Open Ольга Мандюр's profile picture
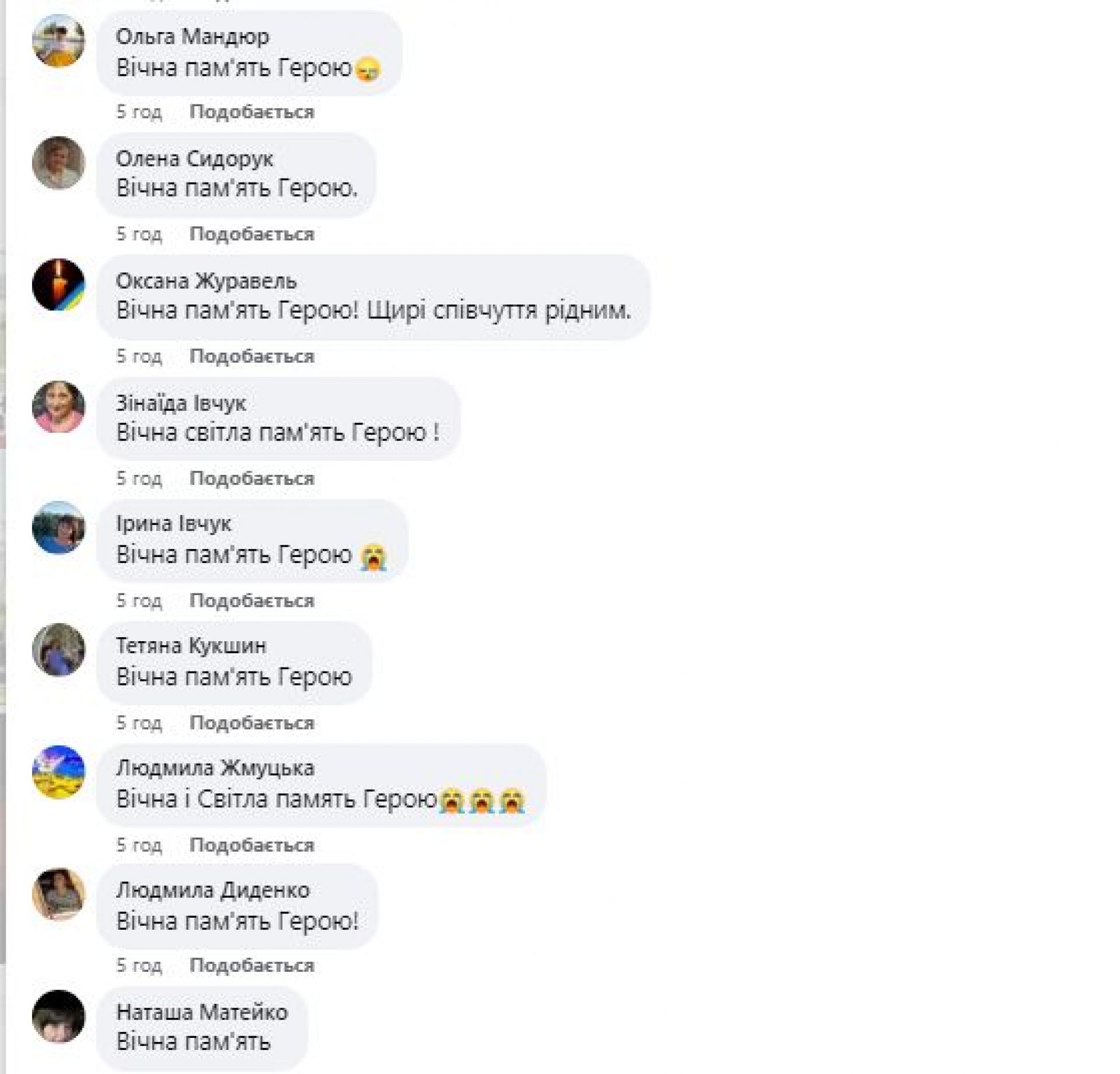Image resolution: width=1120 pixels, height=1074 pixels. (58, 41)
